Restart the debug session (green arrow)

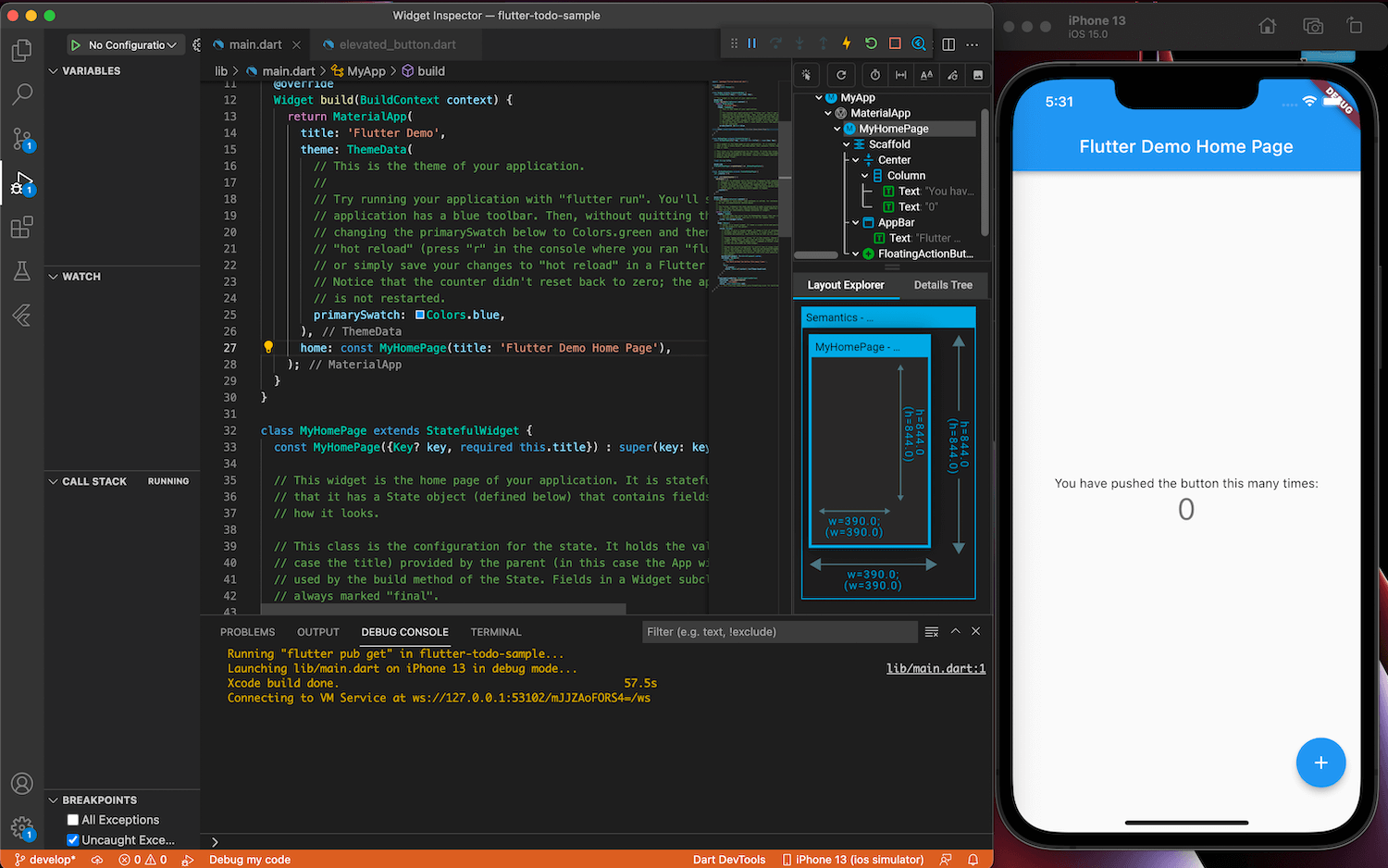871,43
